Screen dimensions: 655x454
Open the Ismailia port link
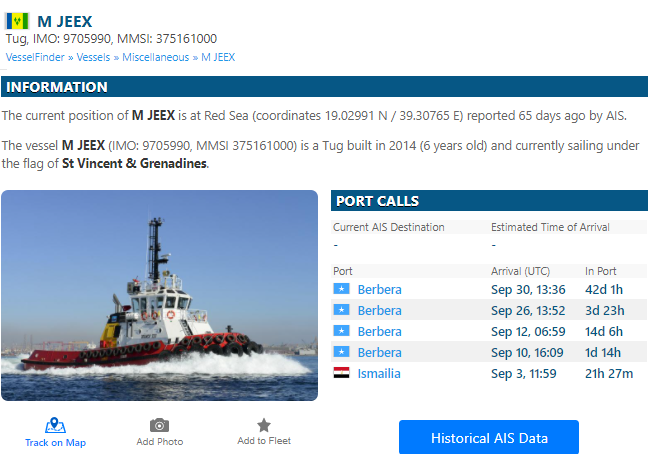click(x=379, y=373)
